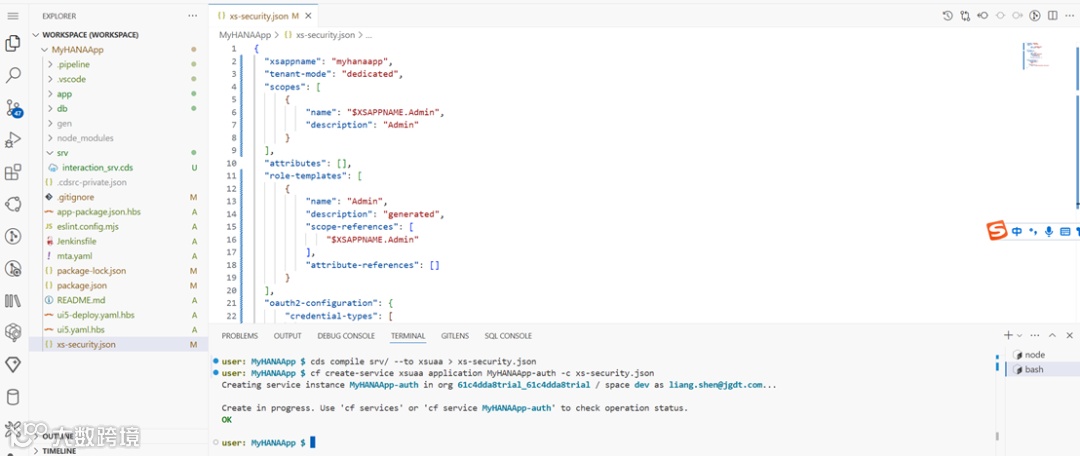The image size is (1080, 456).
Task: Open the Extensions view
Action: [x=12, y=172]
